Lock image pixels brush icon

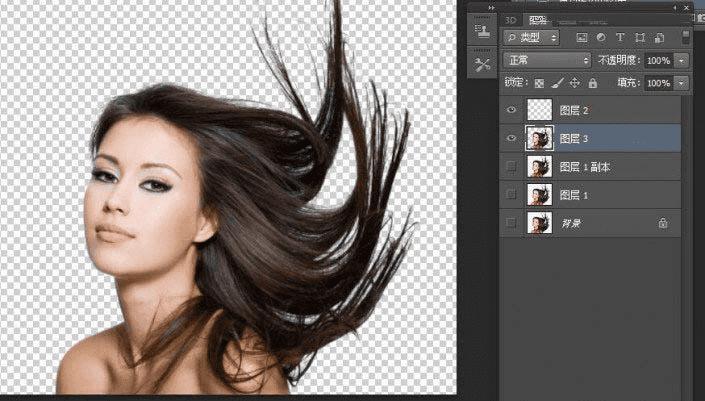point(557,83)
